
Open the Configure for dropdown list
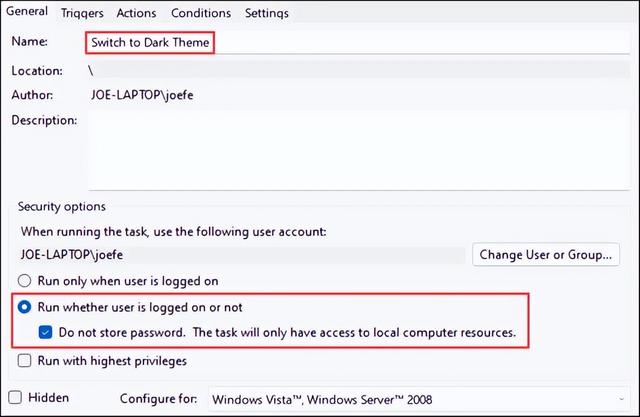pyautogui.click(x=419, y=399)
